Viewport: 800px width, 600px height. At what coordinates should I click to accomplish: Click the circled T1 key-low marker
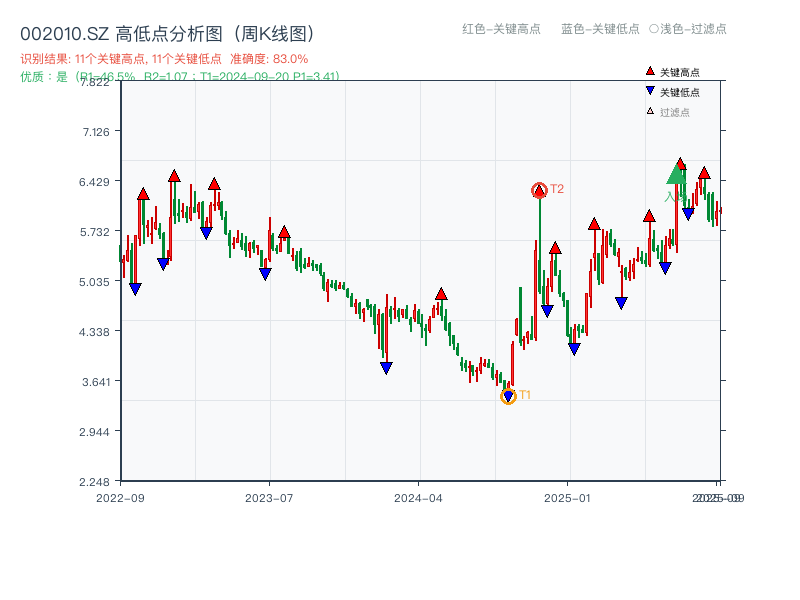pos(508,396)
